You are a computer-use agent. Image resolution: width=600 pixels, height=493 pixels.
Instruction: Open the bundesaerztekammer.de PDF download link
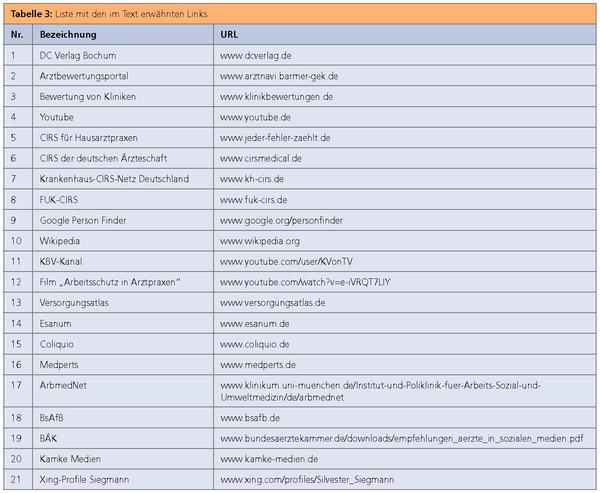coord(400,438)
